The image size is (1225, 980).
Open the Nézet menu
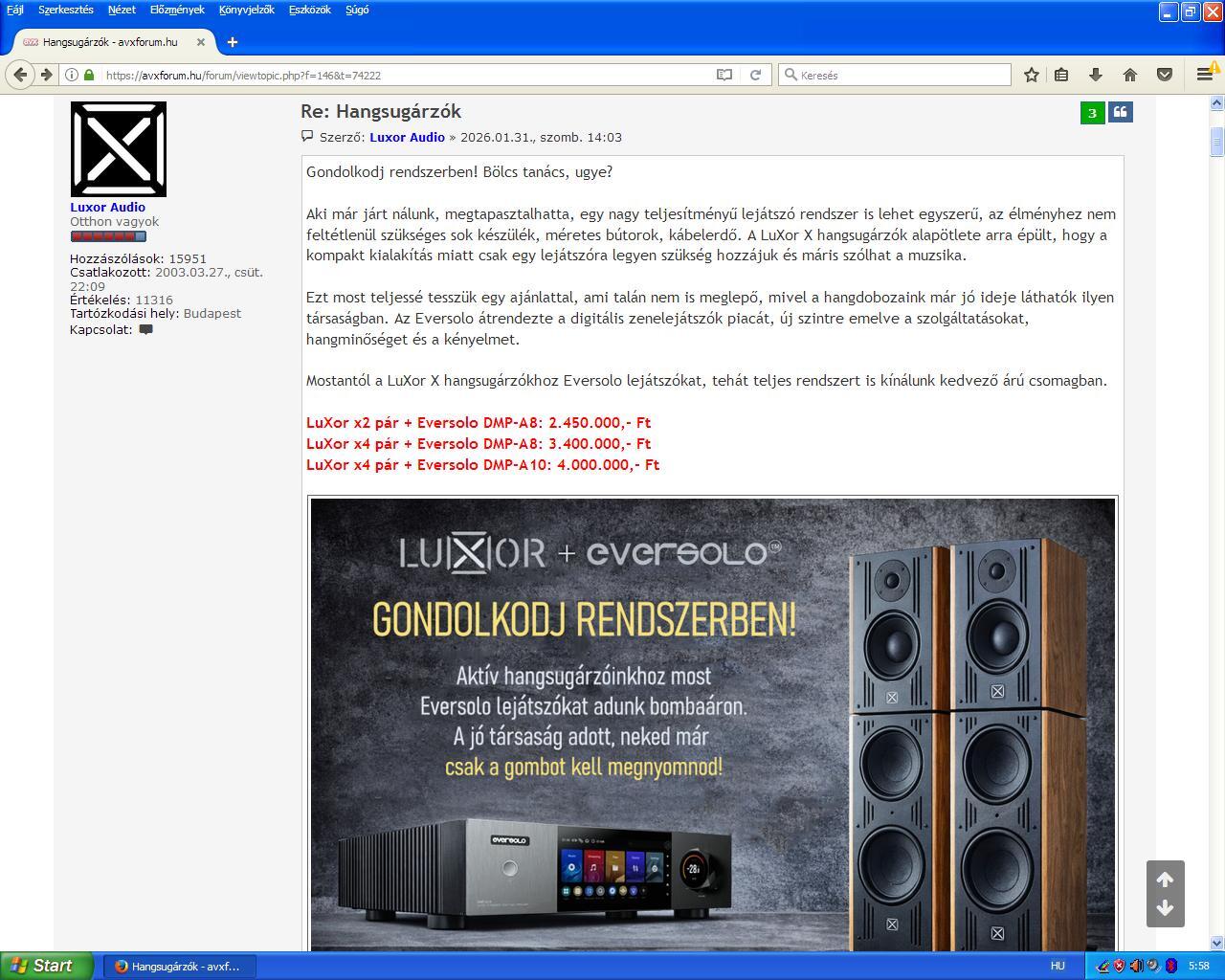click(x=122, y=10)
